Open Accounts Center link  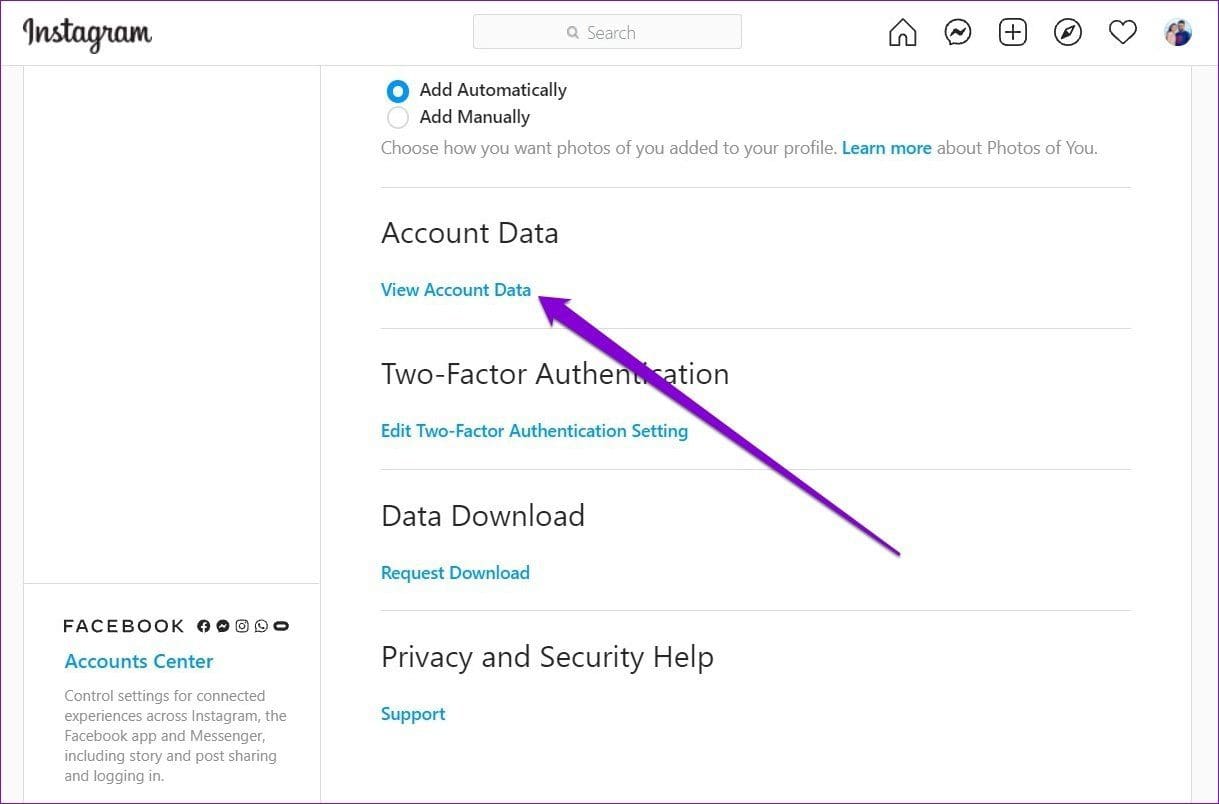coord(139,661)
